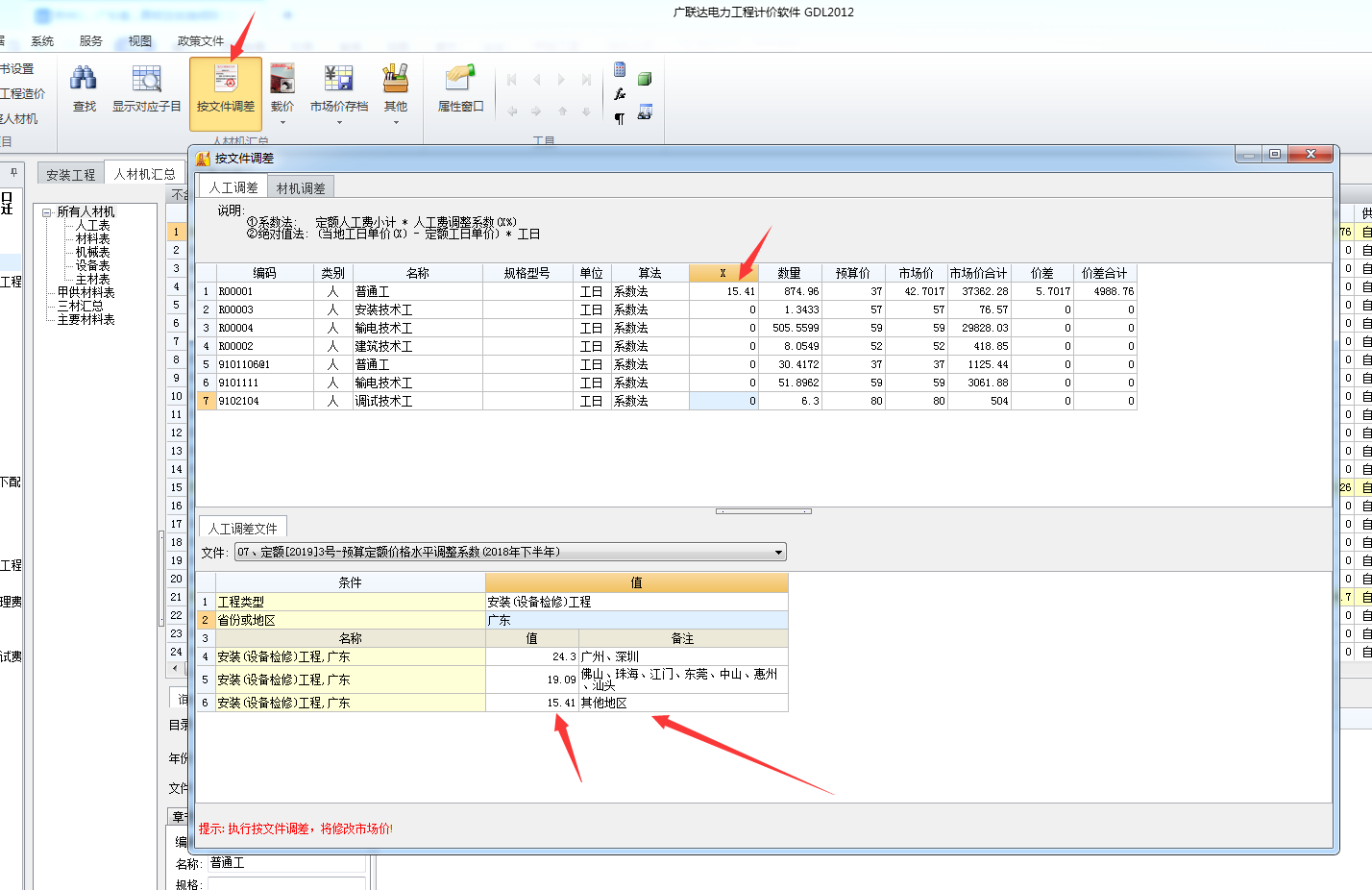Click the 显示对应子目 toolbar icon
This screenshot has height=890, width=1372.
pyautogui.click(x=146, y=79)
